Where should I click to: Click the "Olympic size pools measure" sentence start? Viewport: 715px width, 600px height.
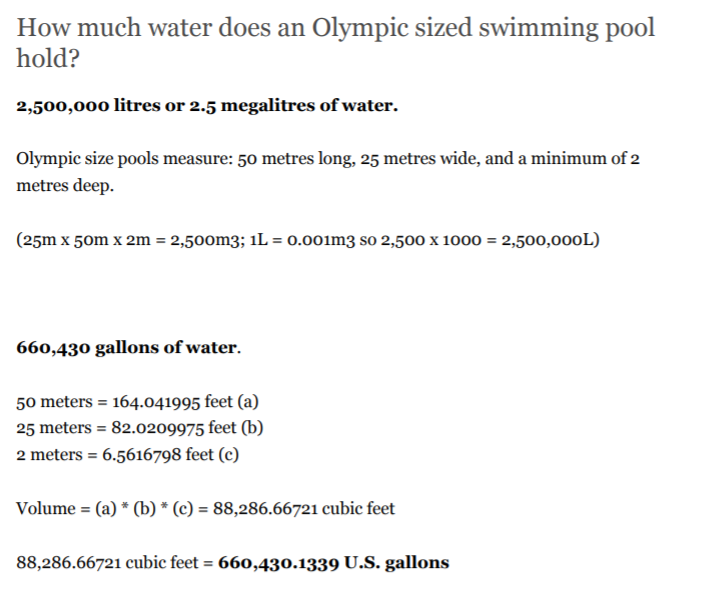[118, 161]
